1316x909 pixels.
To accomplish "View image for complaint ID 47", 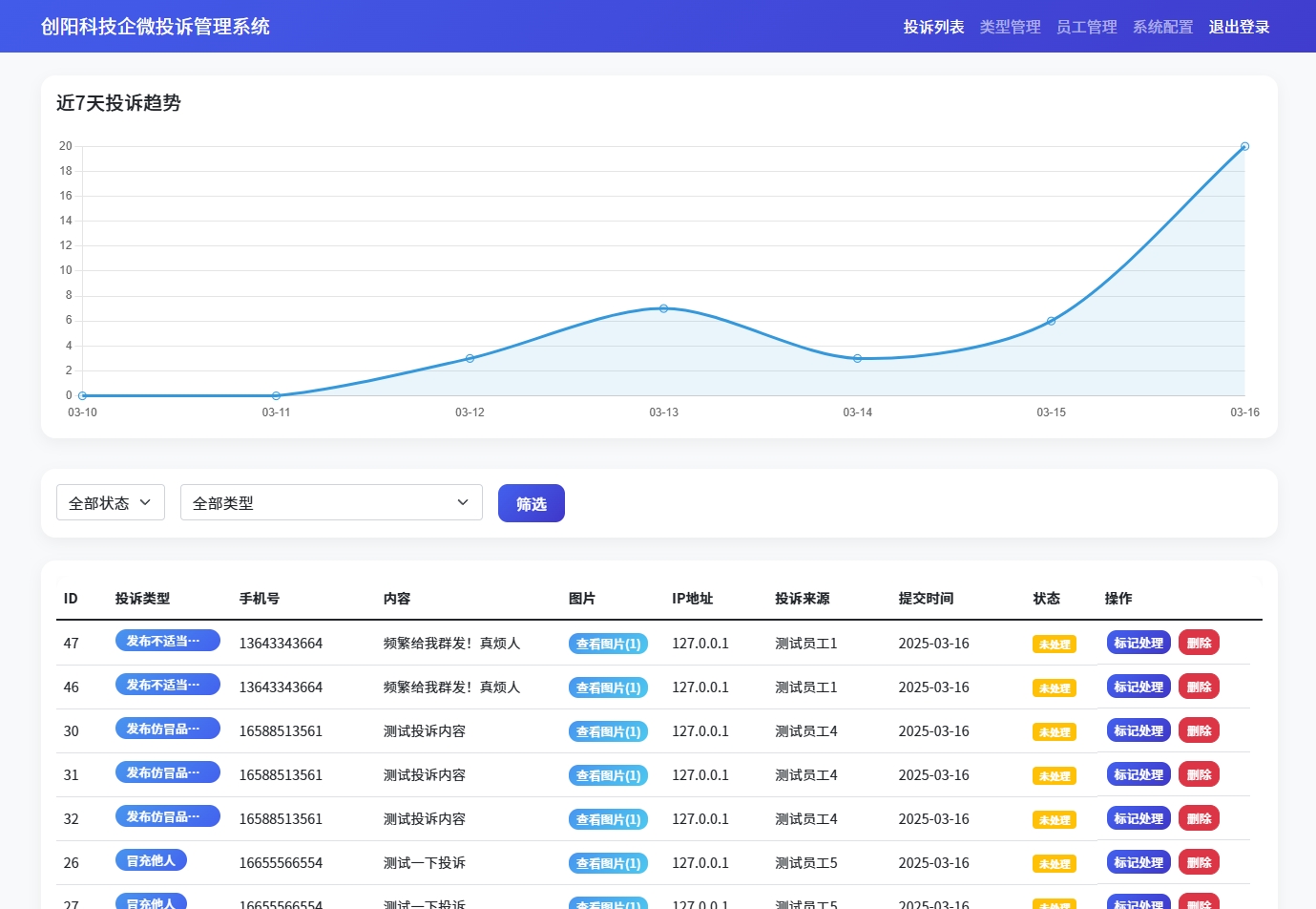I will (x=608, y=644).
